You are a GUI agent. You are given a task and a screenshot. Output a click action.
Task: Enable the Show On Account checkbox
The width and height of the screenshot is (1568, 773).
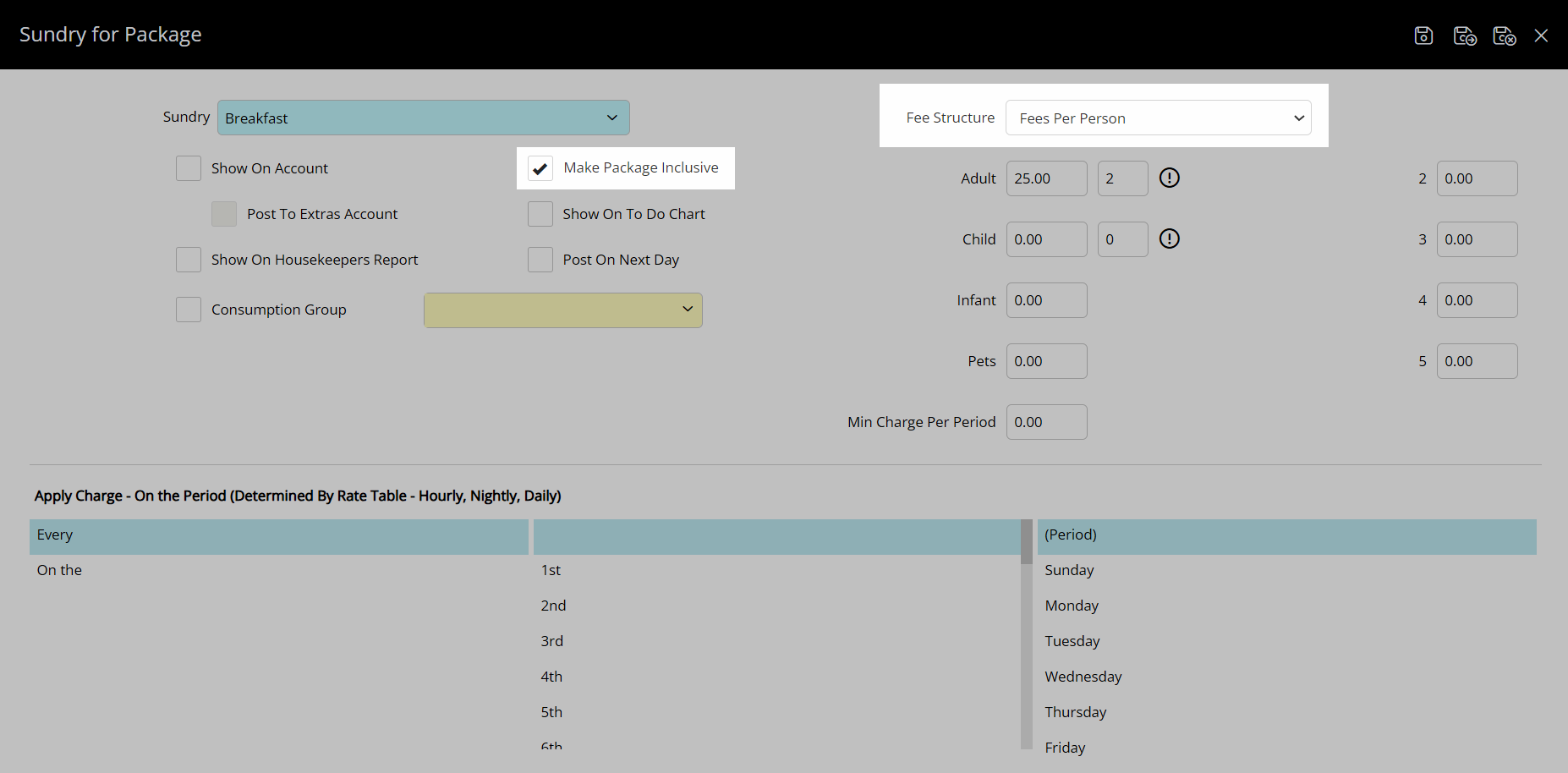(189, 168)
